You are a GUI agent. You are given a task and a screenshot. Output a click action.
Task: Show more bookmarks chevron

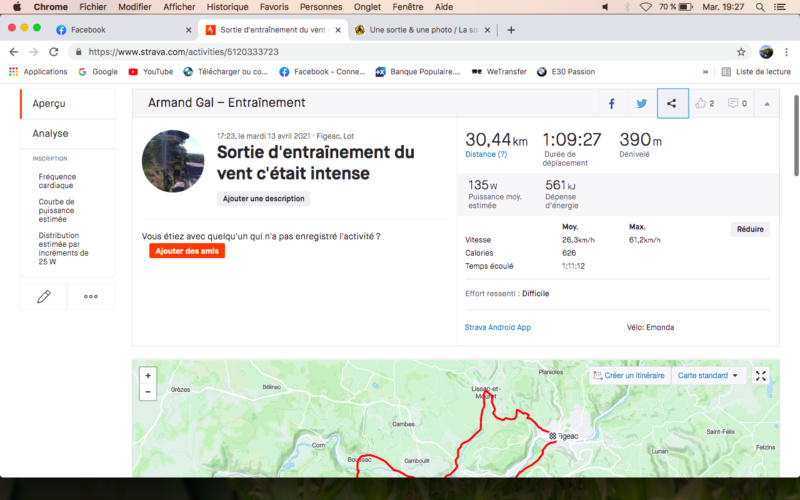point(705,72)
